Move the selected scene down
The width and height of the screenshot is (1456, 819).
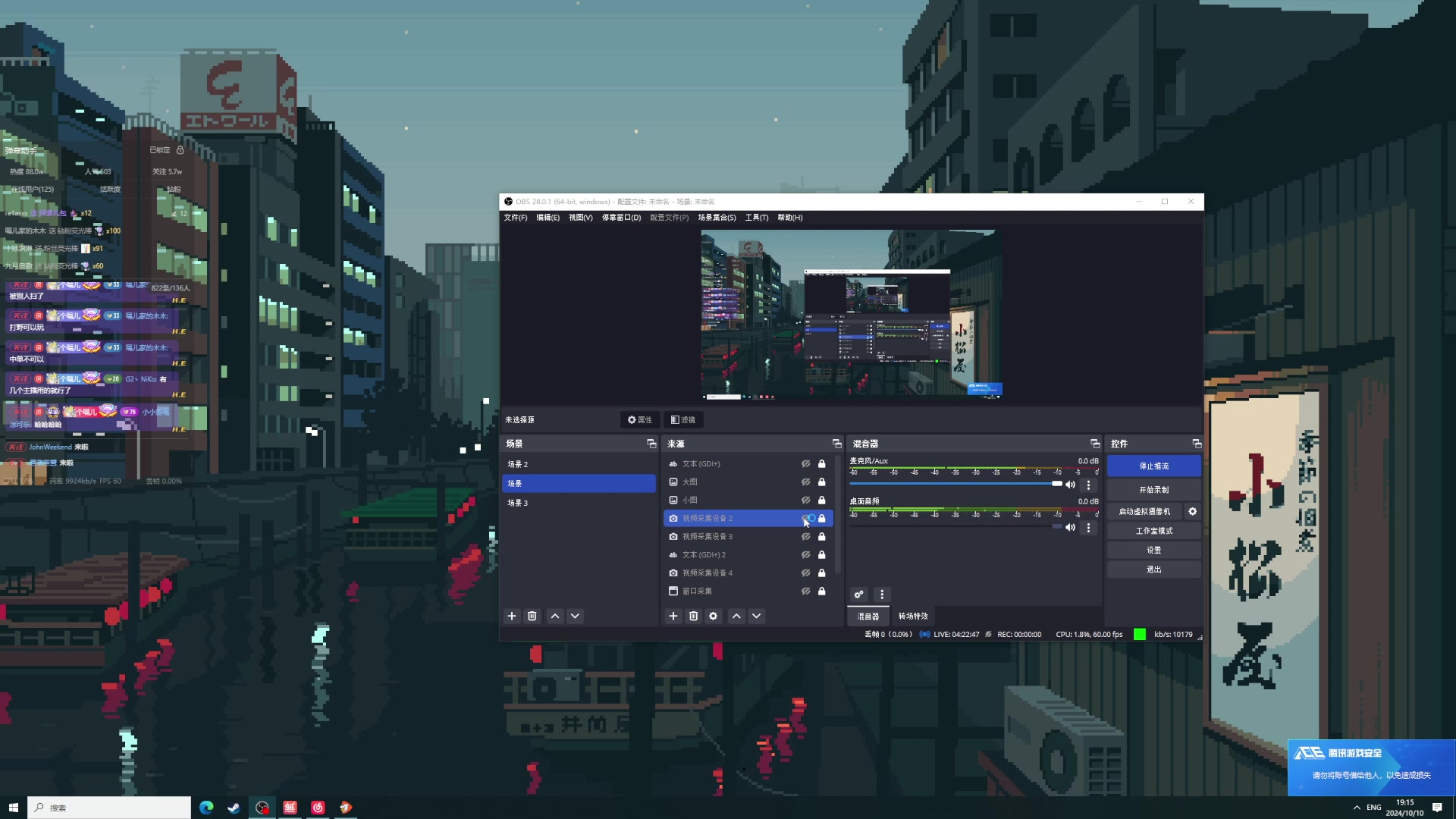click(576, 616)
